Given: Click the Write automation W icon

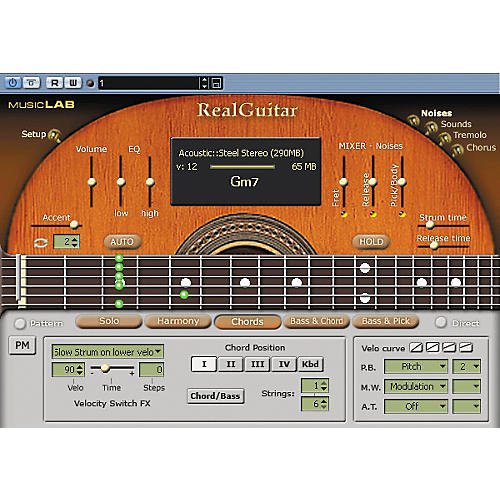Looking at the screenshot, I should tap(73, 83).
